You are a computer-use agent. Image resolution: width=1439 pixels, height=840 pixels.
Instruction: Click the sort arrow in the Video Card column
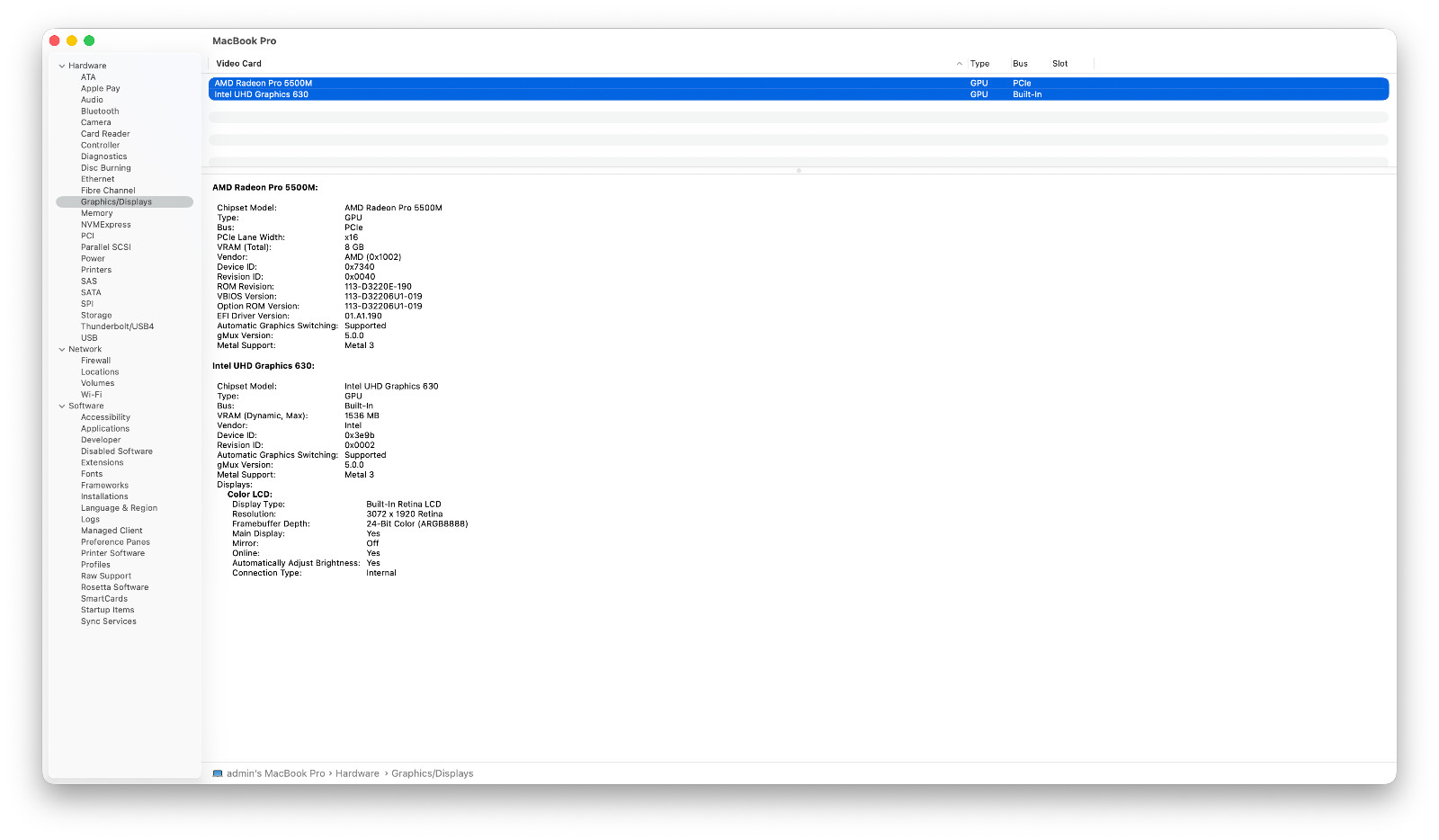(960, 64)
